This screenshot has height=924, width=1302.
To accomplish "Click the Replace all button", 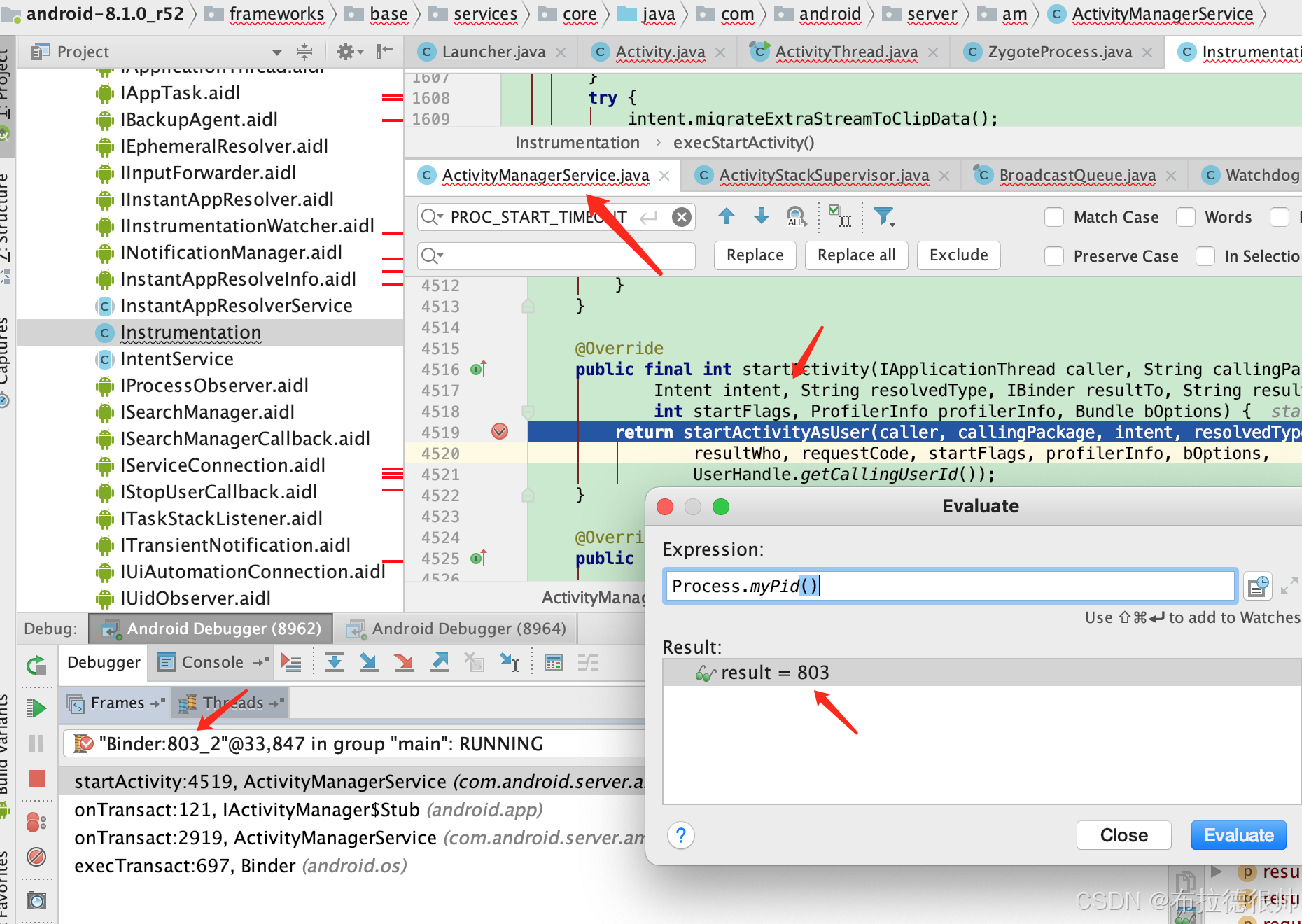I will coord(856,255).
